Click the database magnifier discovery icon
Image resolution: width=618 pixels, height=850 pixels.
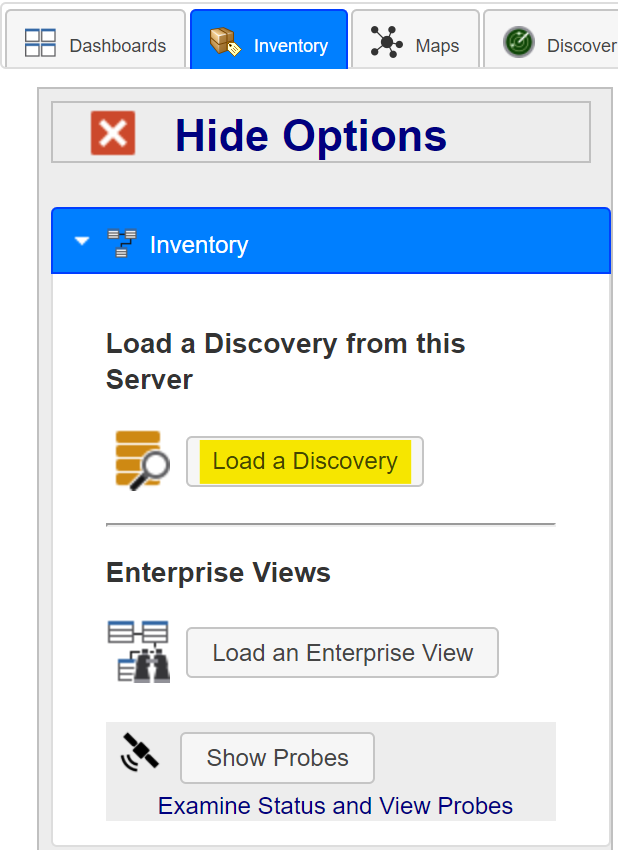[143, 461]
